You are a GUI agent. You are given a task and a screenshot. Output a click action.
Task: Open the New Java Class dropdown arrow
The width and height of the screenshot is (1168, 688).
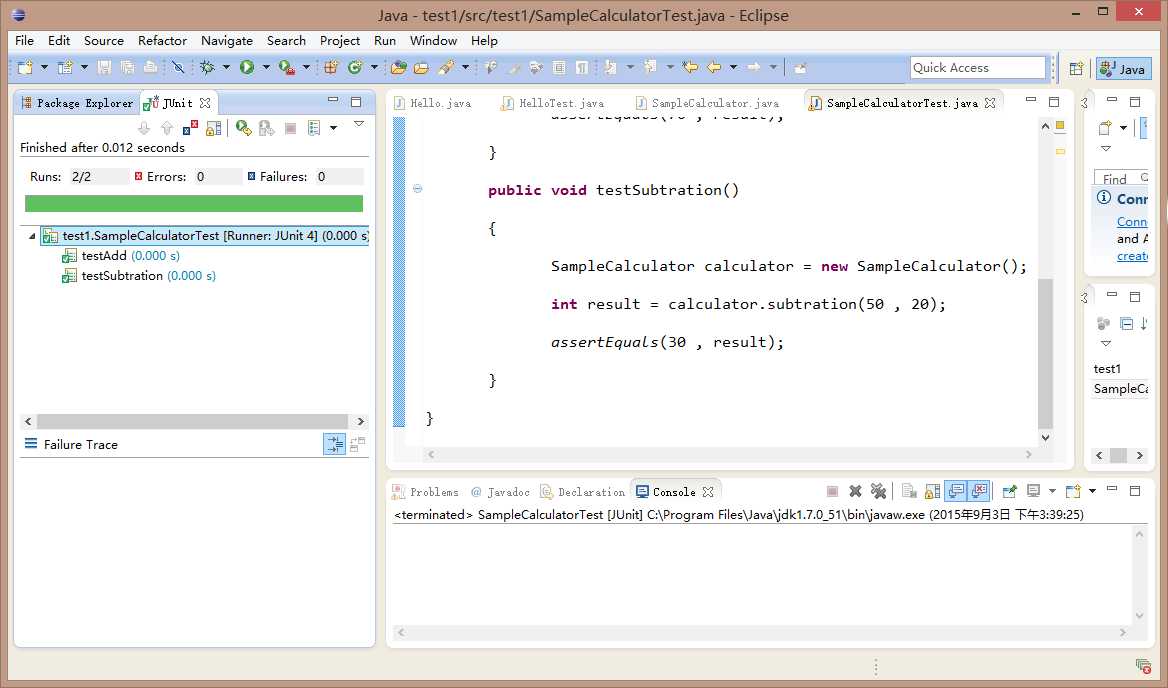(374, 68)
